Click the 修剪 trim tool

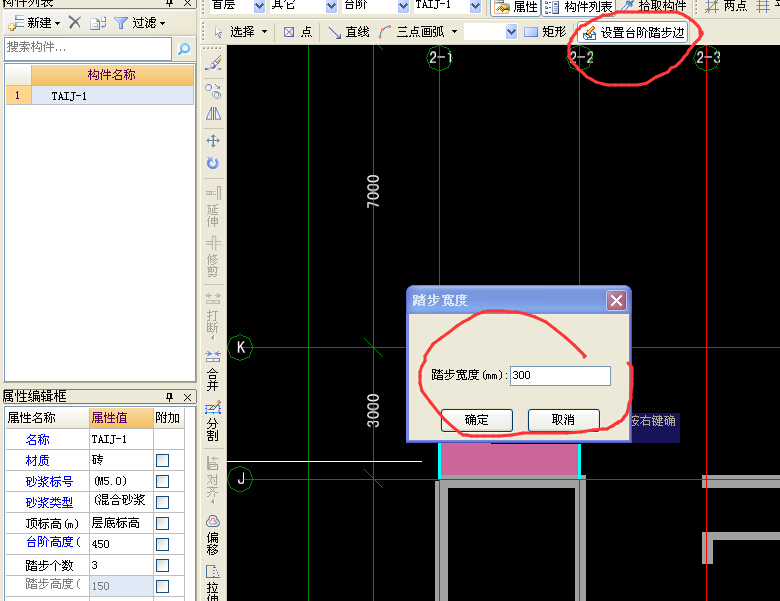tap(213, 257)
